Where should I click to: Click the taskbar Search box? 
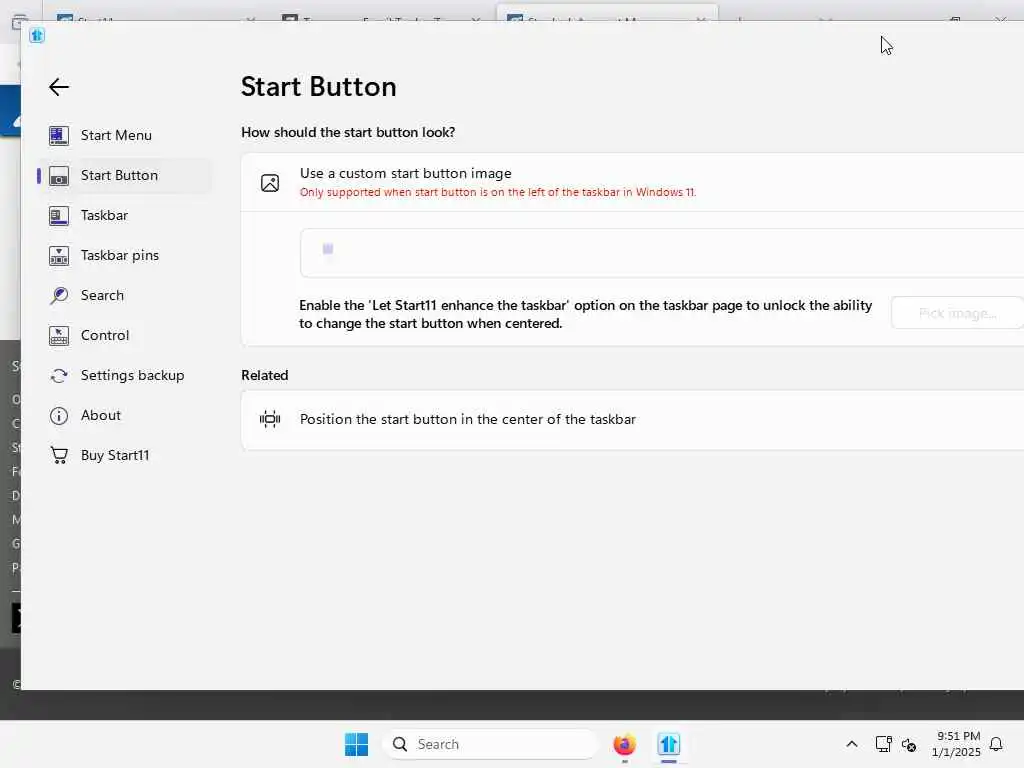(490, 744)
